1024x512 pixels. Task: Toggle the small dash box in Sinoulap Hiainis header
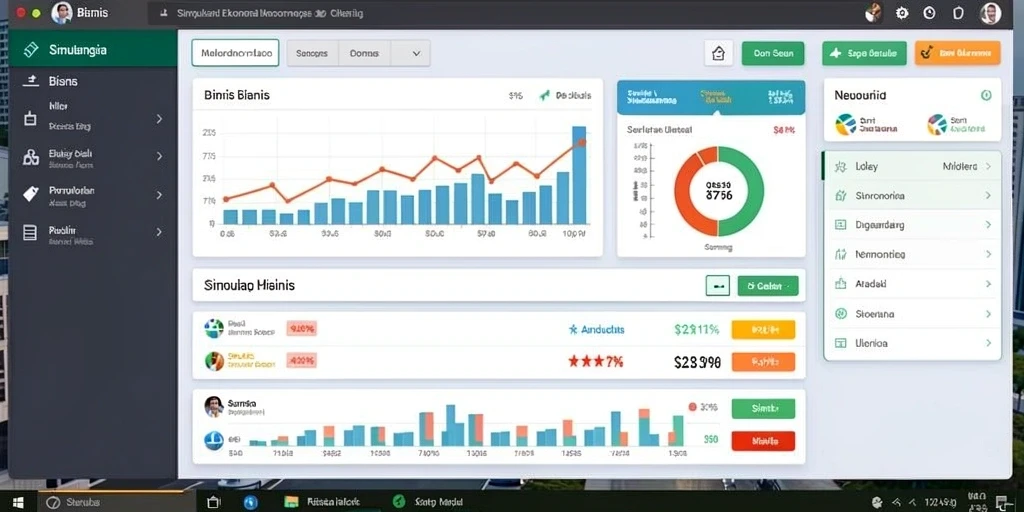(x=718, y=285)
